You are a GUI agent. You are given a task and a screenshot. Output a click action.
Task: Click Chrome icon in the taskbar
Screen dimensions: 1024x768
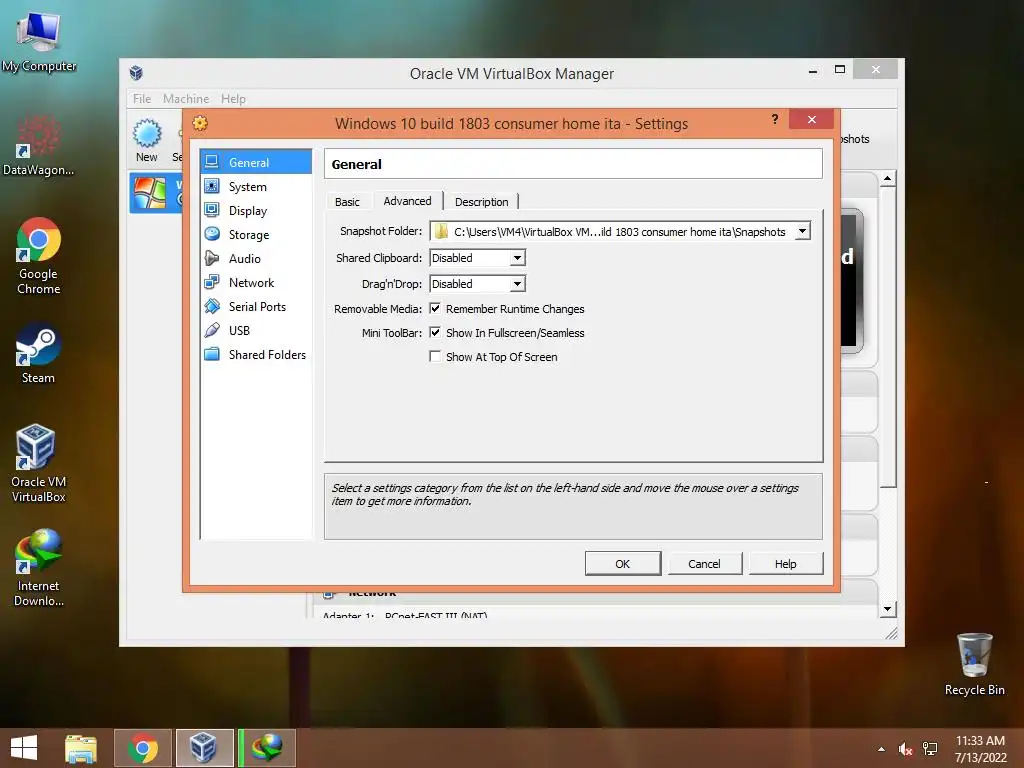click(x=143, y=748)
